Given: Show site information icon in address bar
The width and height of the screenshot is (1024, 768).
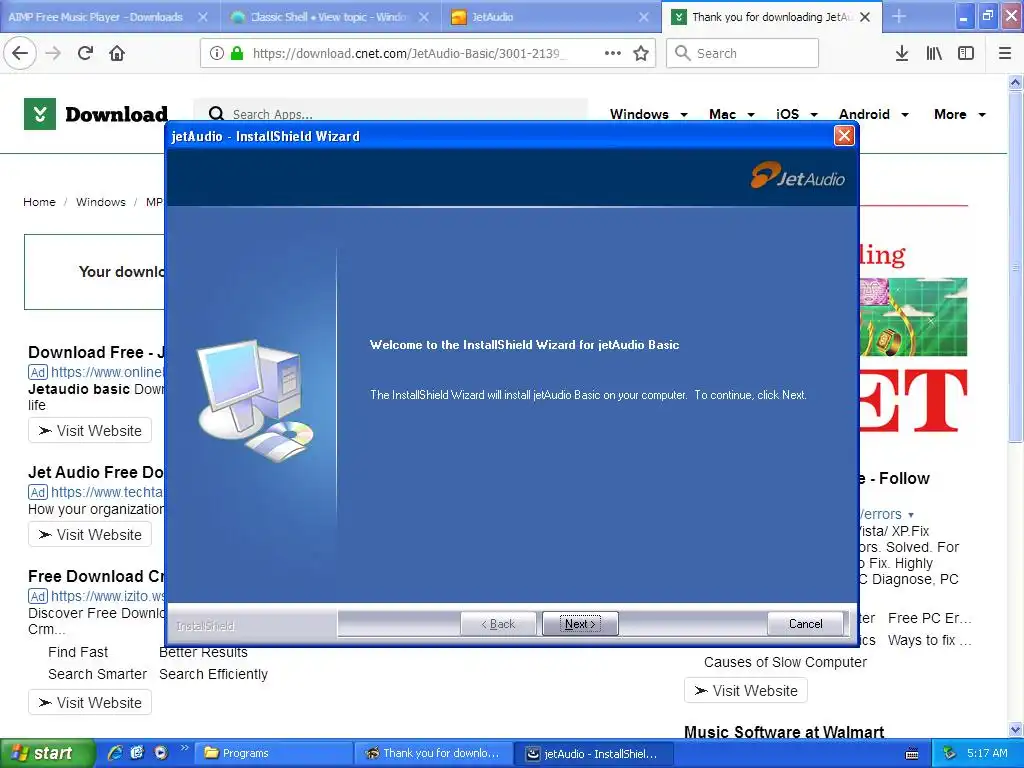Looking at the screenshot, I should 216,53.
